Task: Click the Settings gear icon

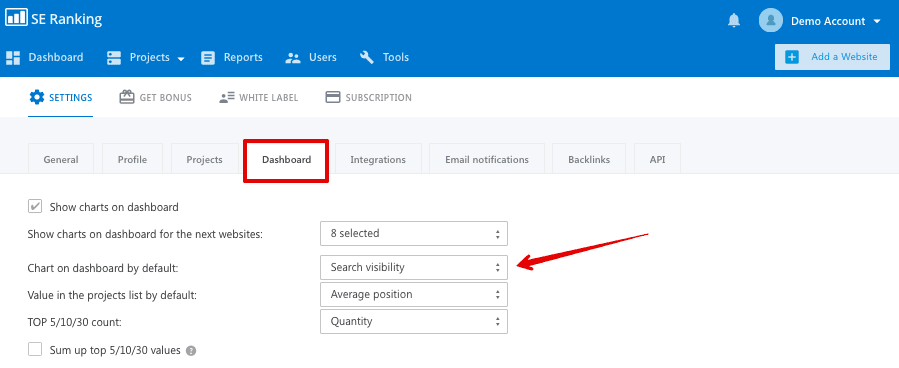Action: tap(36, 97)
